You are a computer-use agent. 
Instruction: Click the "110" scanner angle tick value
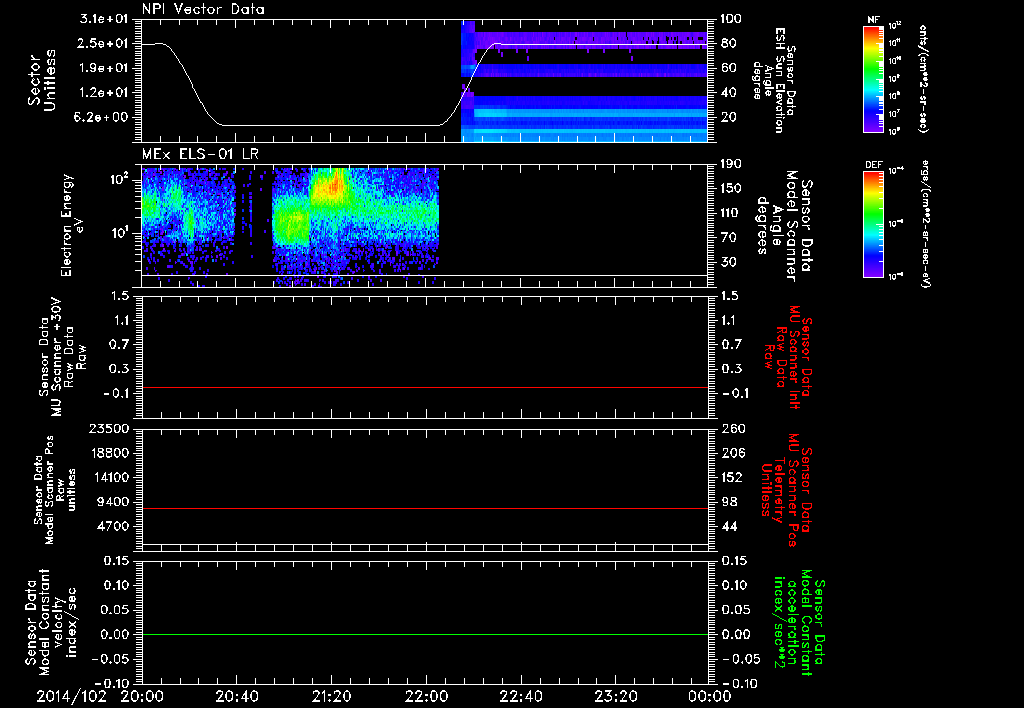pyautogui.click(x=731, y=213)
